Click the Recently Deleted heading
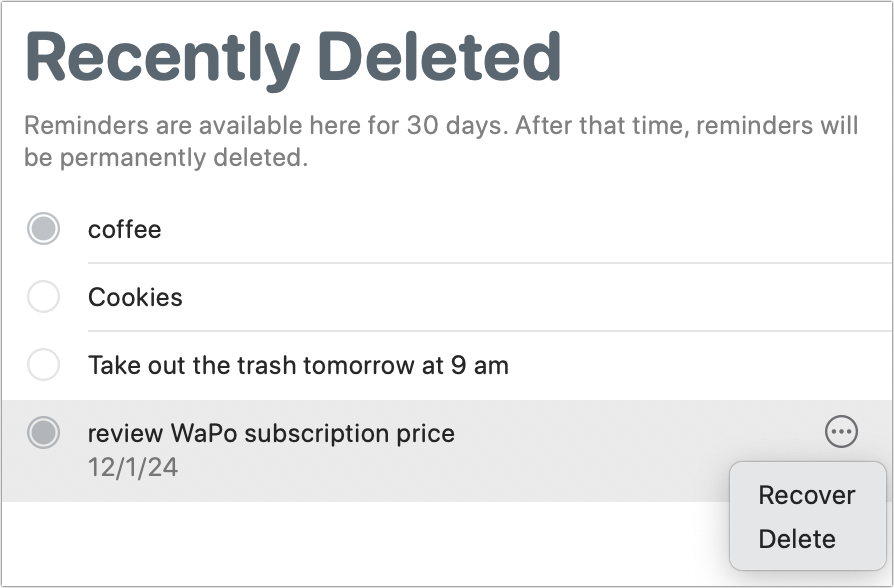This screenshot has height=588, width=894. [x=294, y=59]
